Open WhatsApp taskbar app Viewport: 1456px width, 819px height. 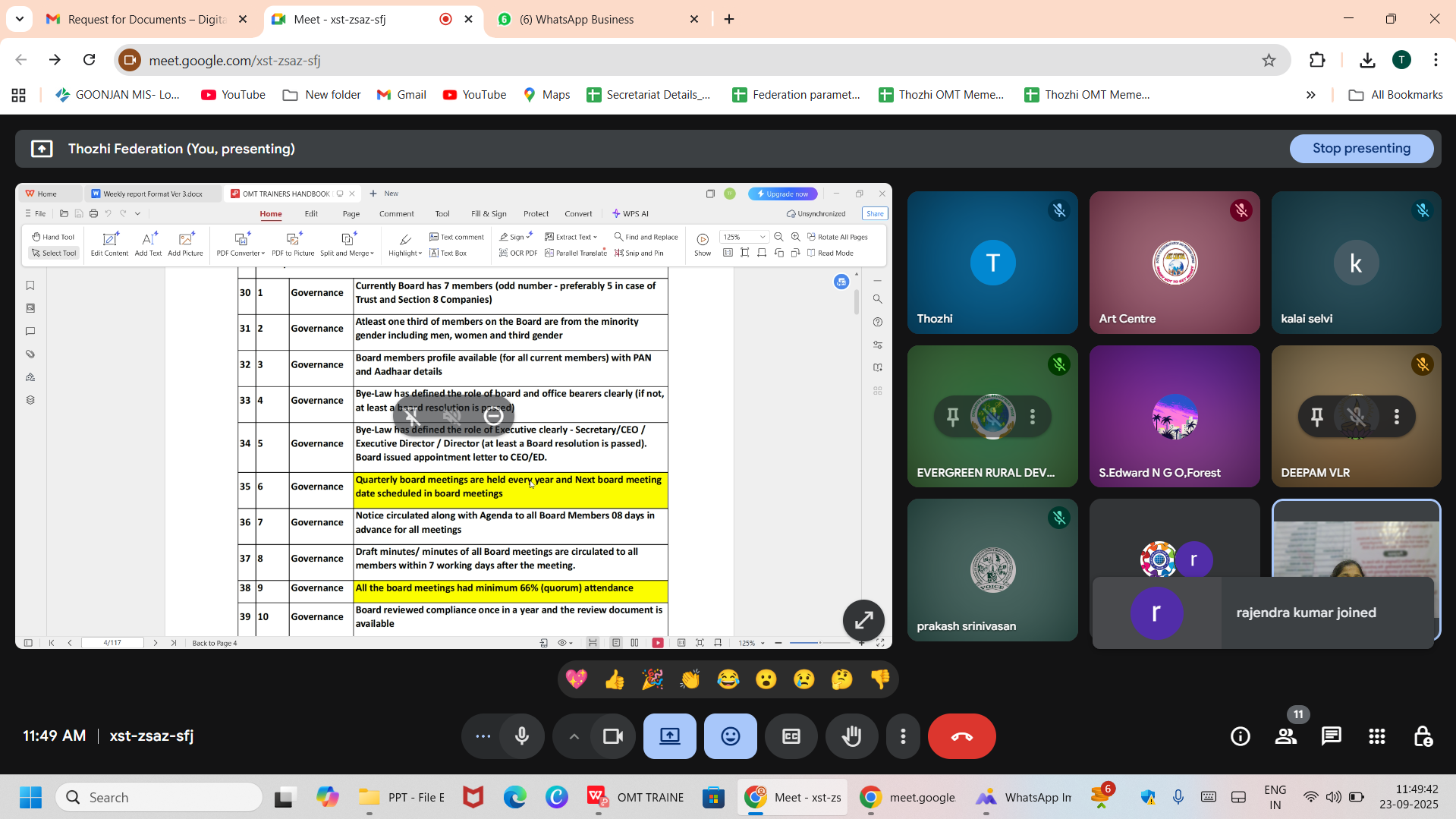(1024, 797)
